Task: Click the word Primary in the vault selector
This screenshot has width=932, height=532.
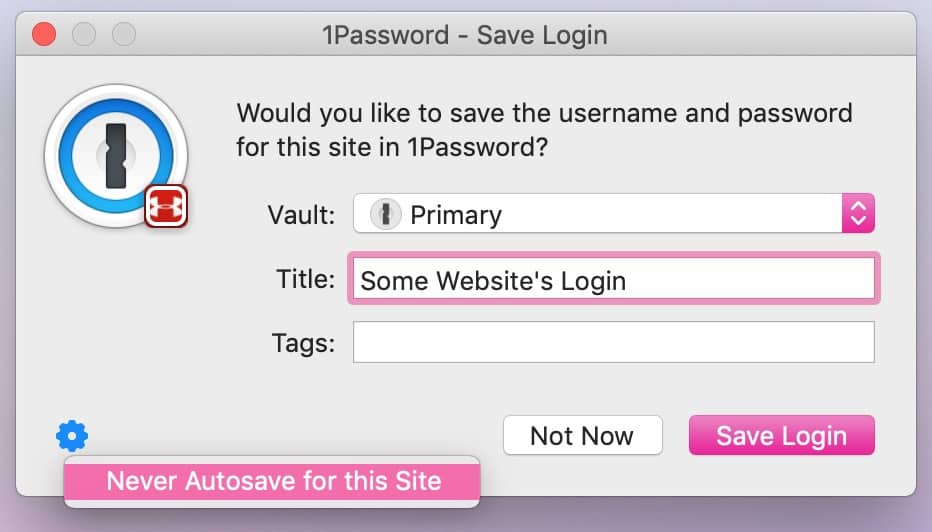Action: coord(456,214)
